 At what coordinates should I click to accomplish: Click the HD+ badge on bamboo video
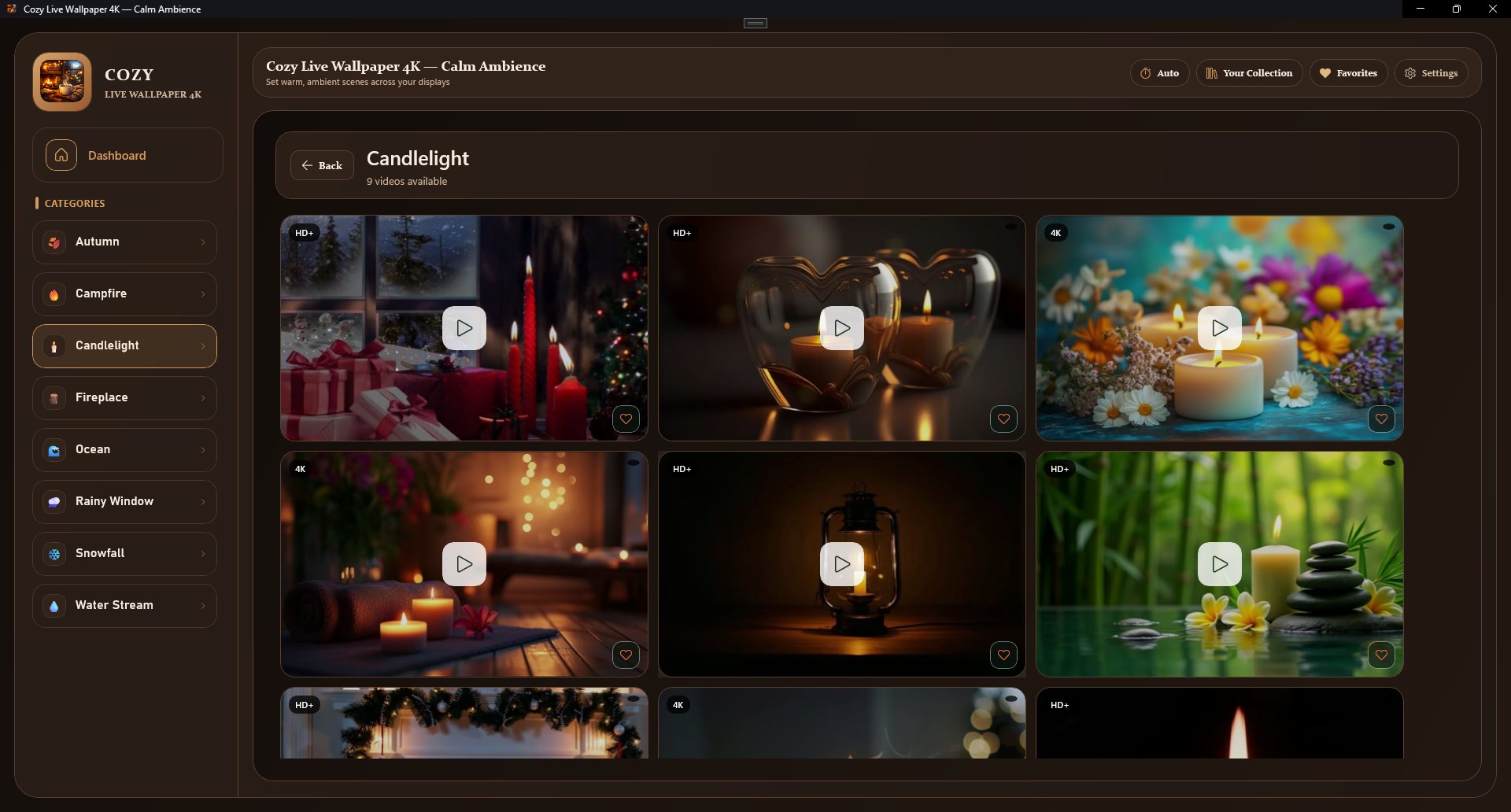click(x=1060, y=469)
